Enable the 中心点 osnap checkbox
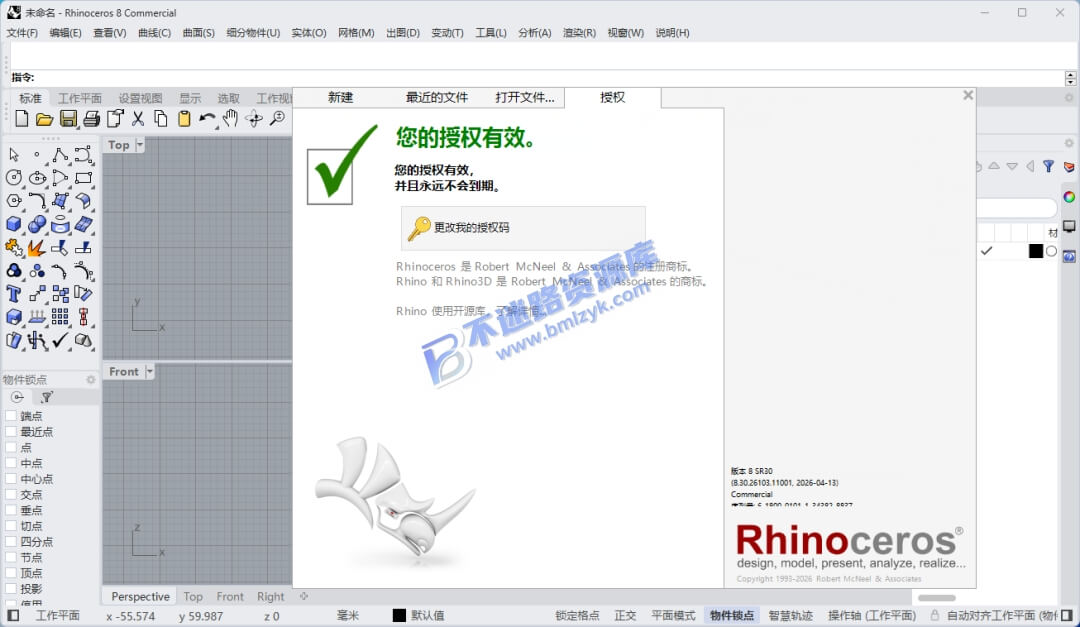 click(x=11, y=479)
